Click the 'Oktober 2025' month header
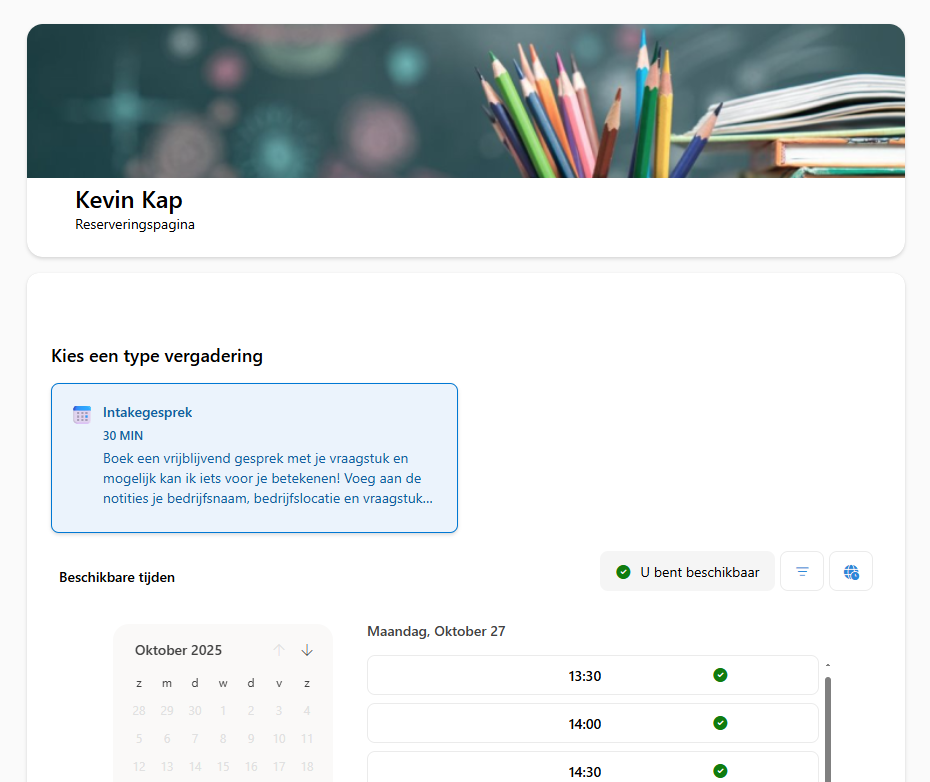 pos(178,650)
